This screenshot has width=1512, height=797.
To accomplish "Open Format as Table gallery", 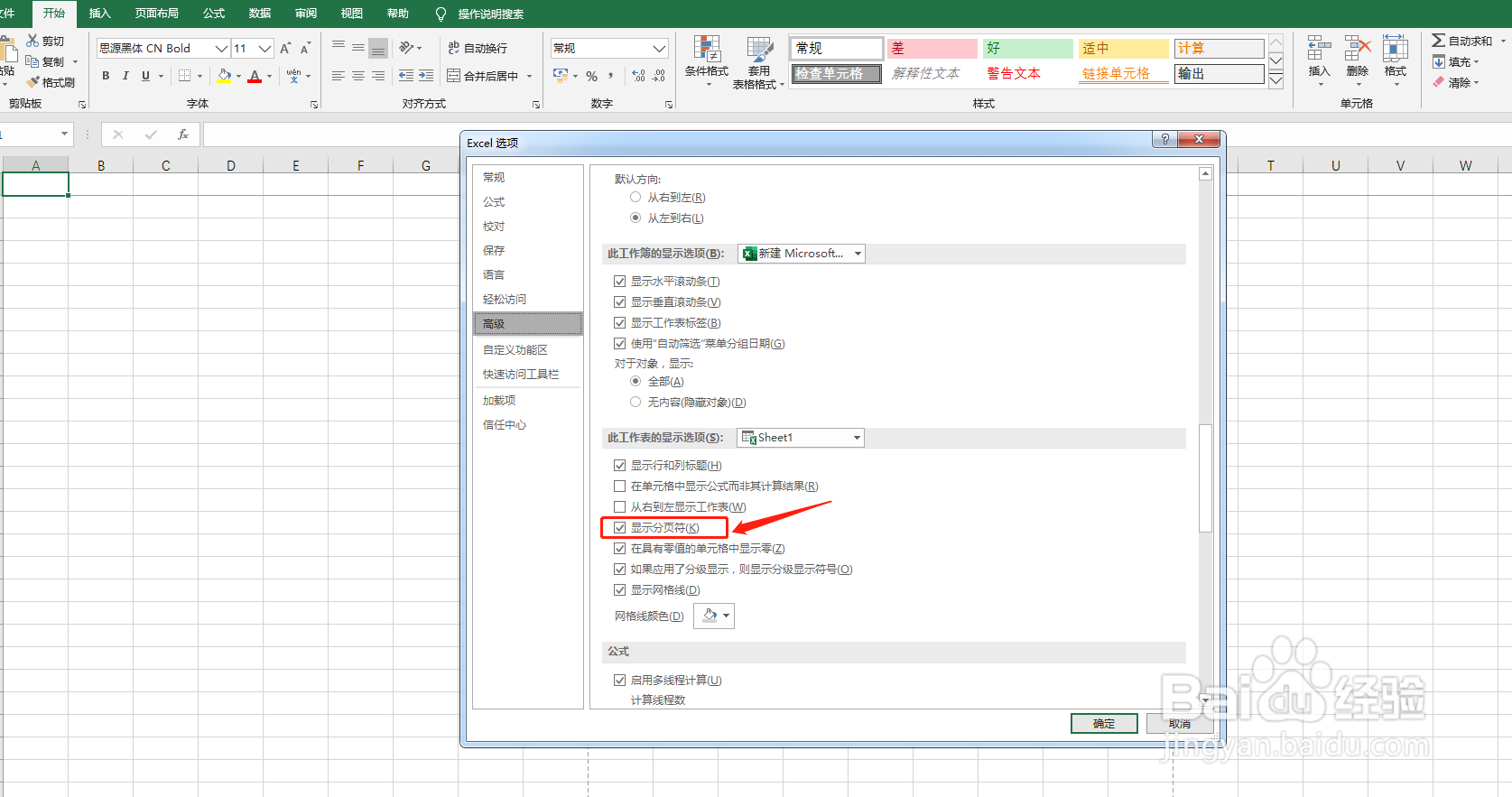I will [758, 61].
